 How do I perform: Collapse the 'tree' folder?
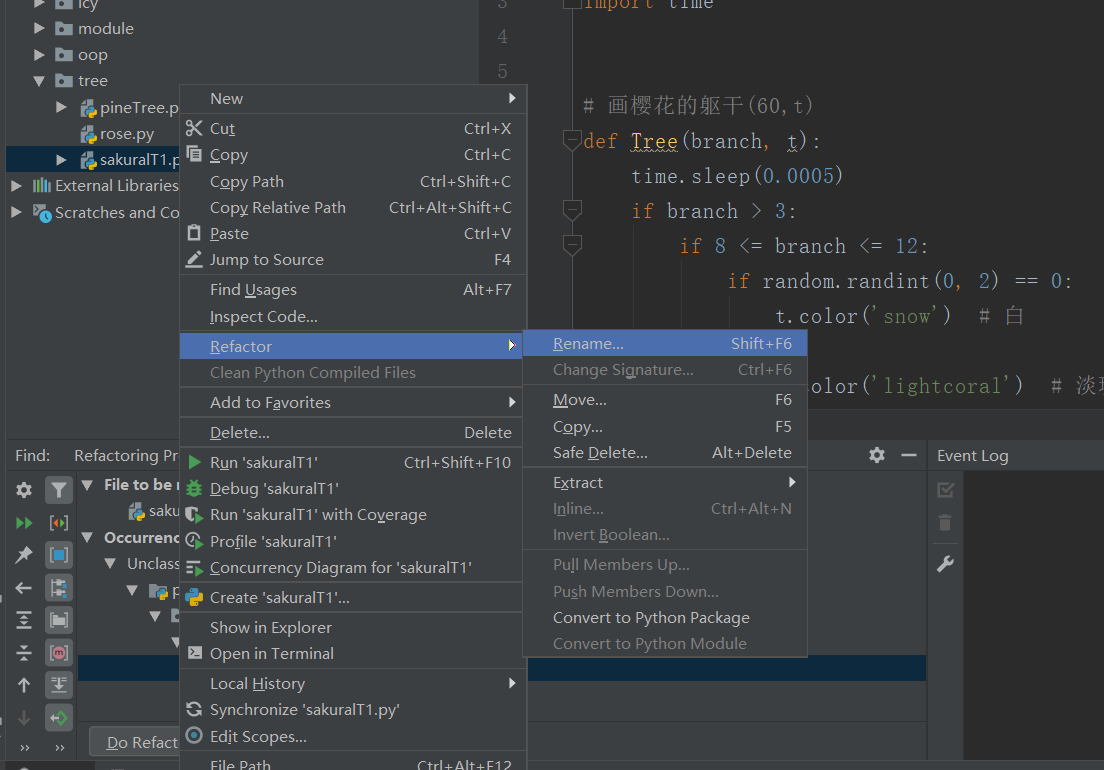point(39,81)
